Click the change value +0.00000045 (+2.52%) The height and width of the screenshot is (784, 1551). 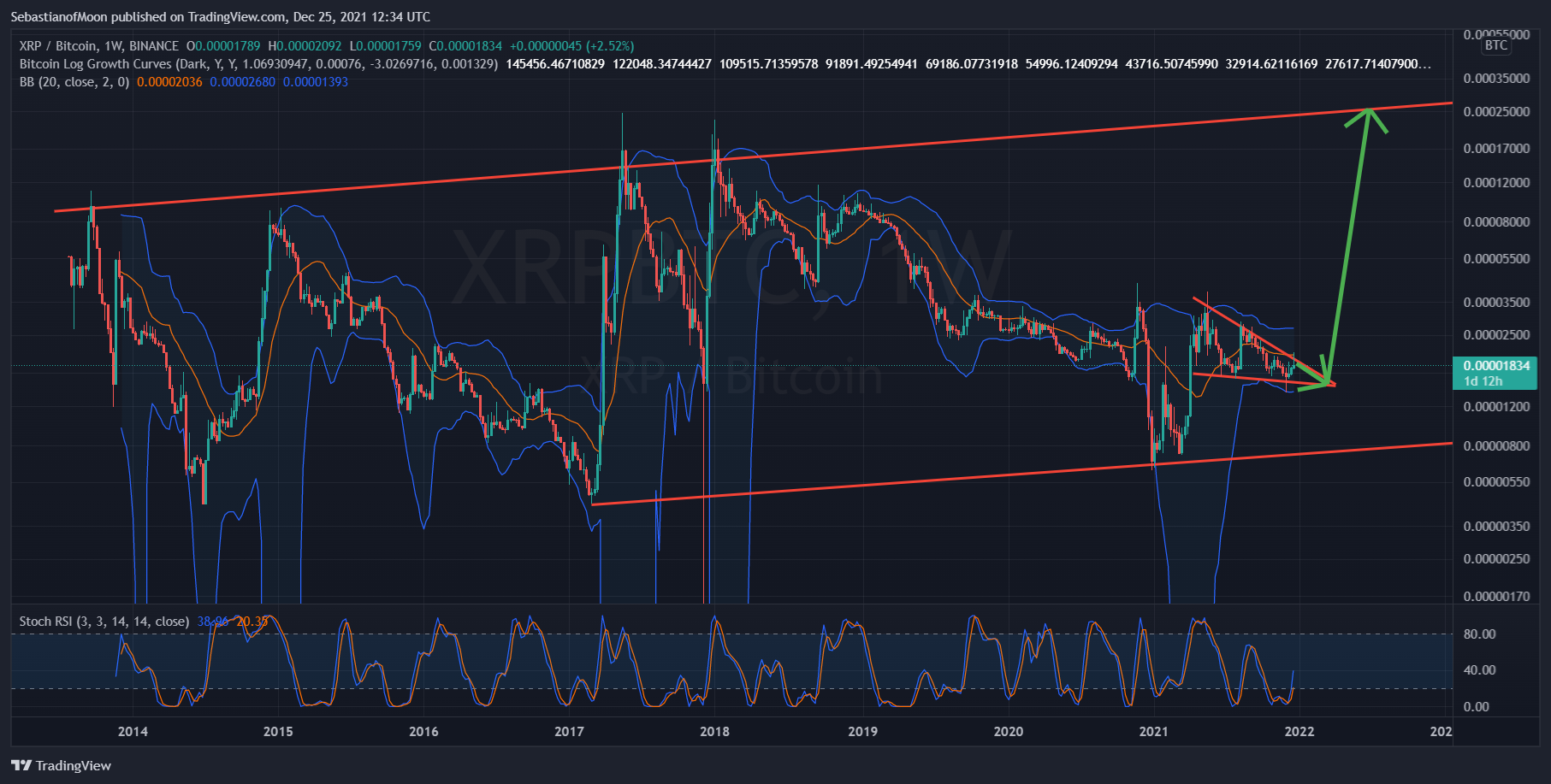point(572,46)
